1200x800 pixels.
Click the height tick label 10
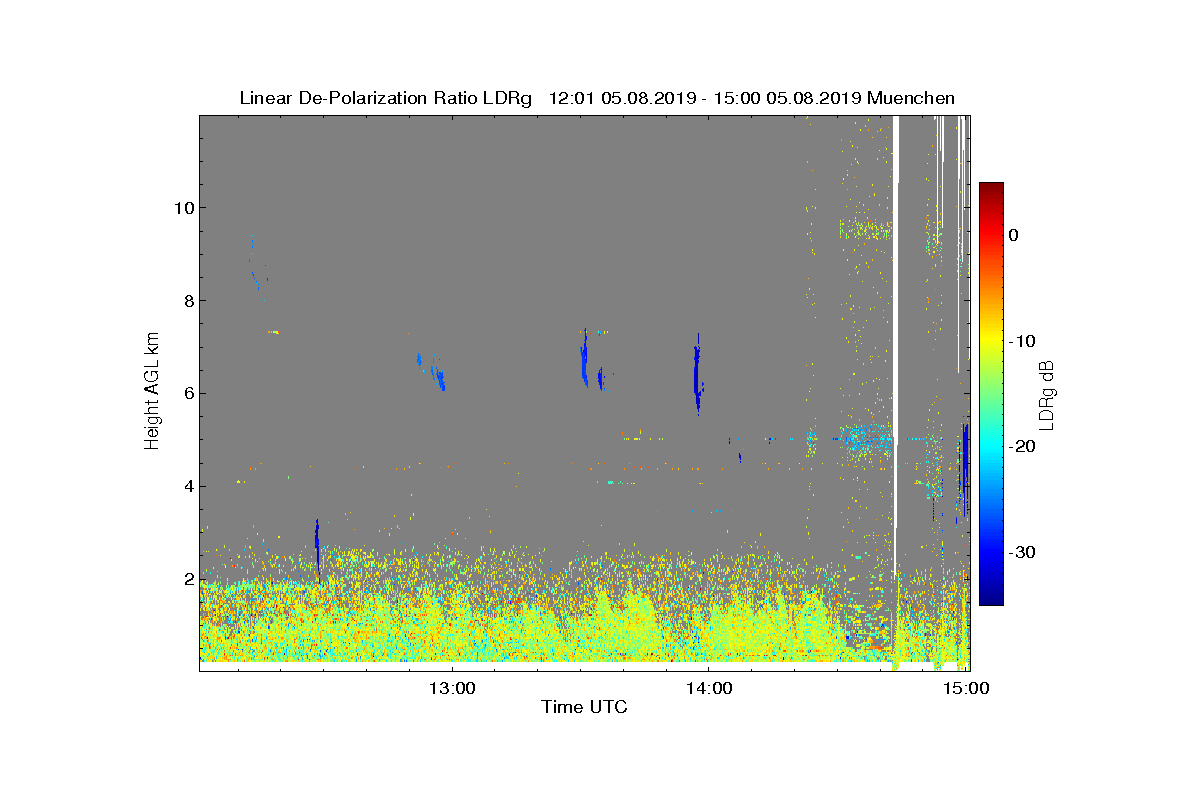[x=182, y=207]
